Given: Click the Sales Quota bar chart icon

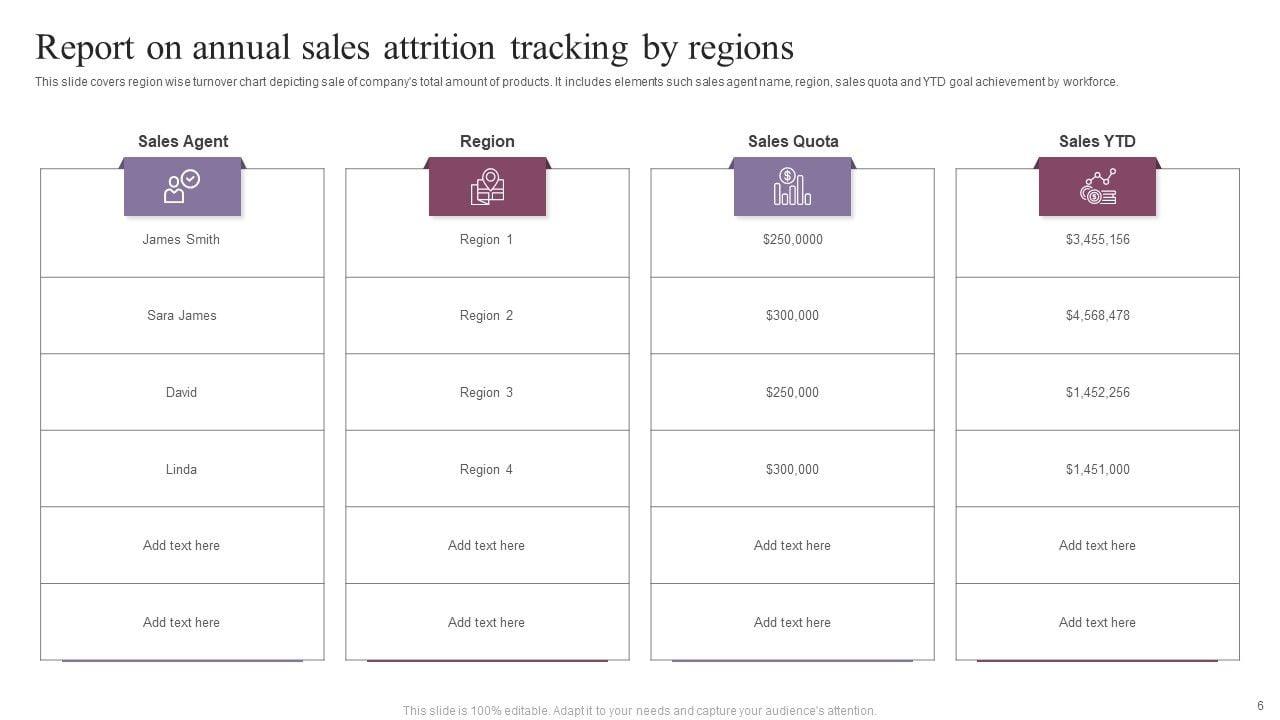Looking at the screenshot, I should tap(792, 187).
